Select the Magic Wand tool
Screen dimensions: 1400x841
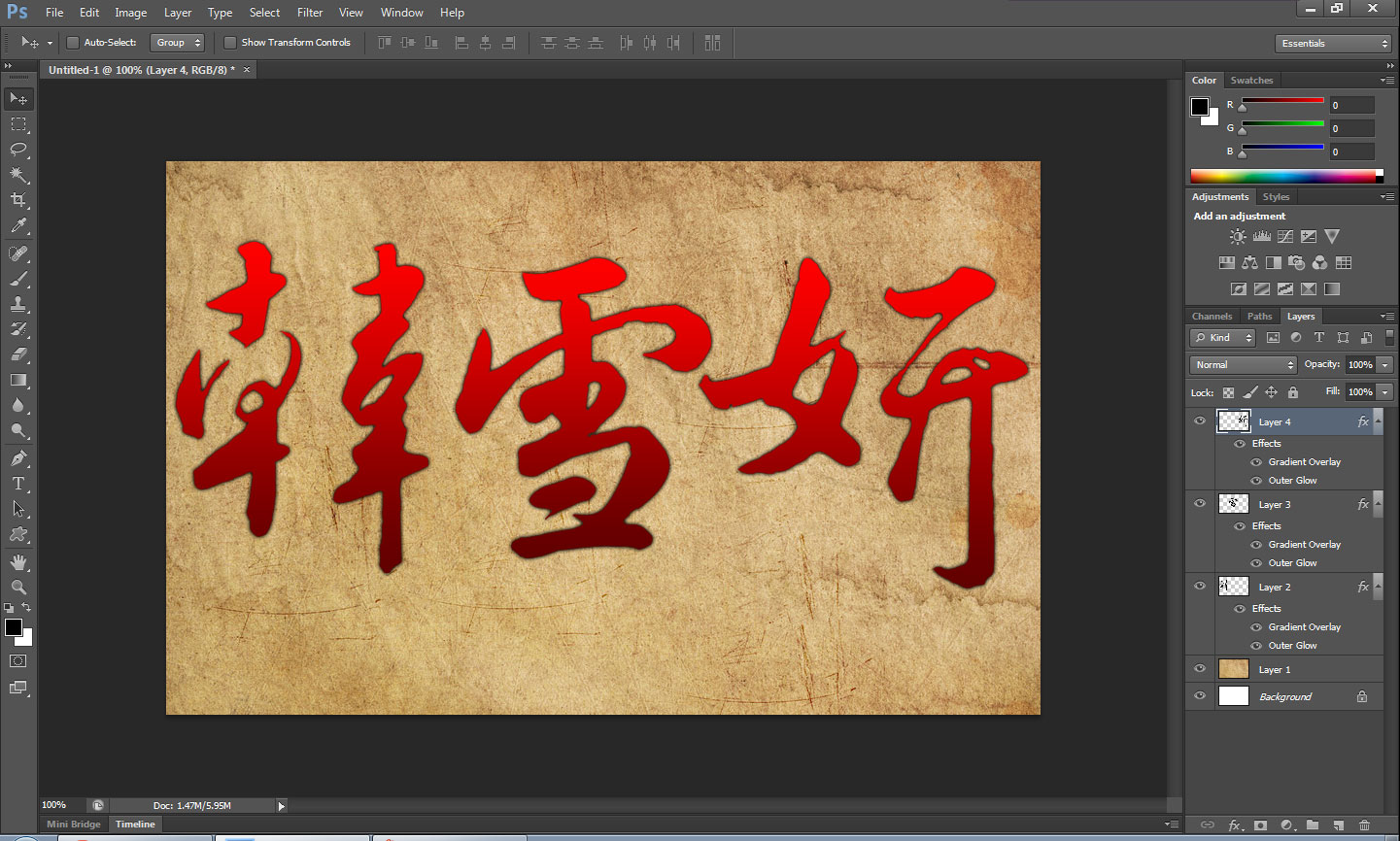[18, 175]
